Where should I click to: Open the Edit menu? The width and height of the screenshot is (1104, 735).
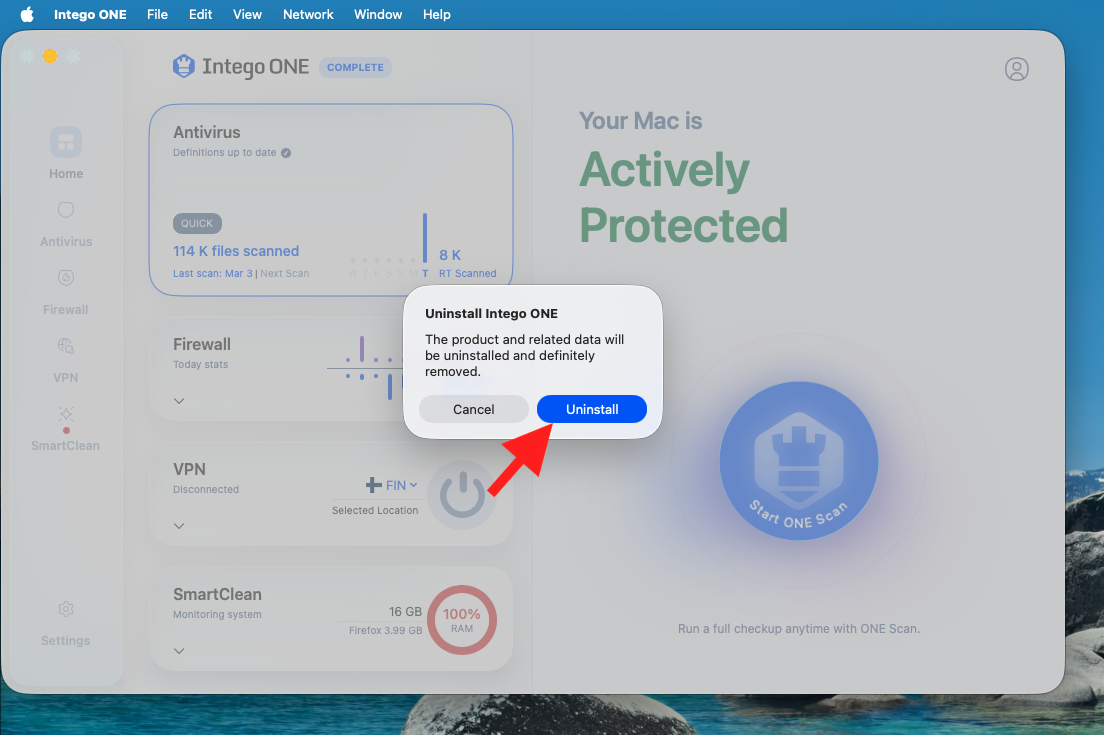[200, 14]
